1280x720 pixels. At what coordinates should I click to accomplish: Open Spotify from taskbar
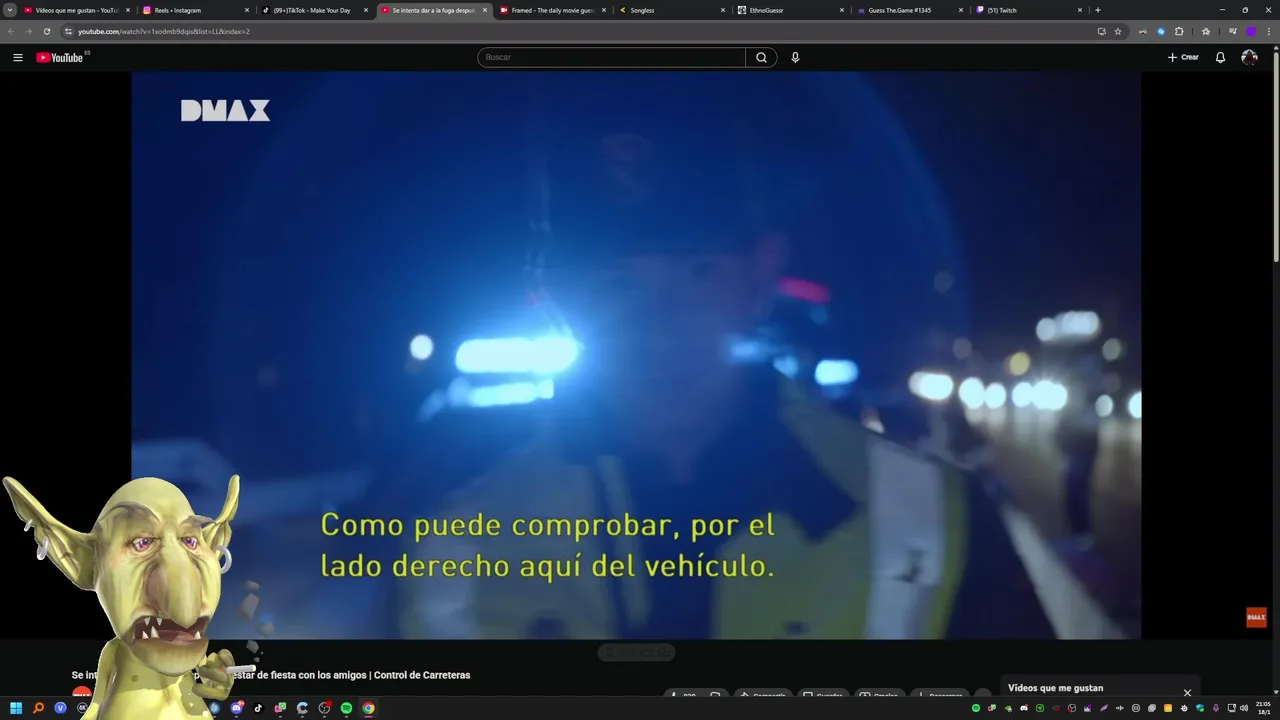coord(346,708)
